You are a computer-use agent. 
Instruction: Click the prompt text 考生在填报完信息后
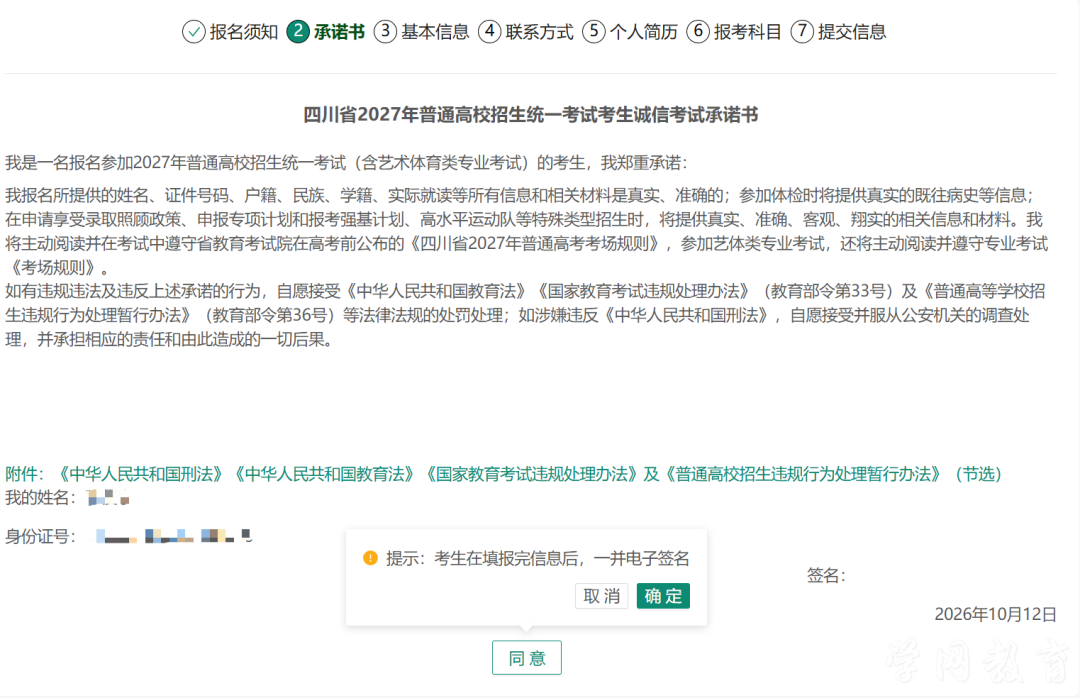506,558
